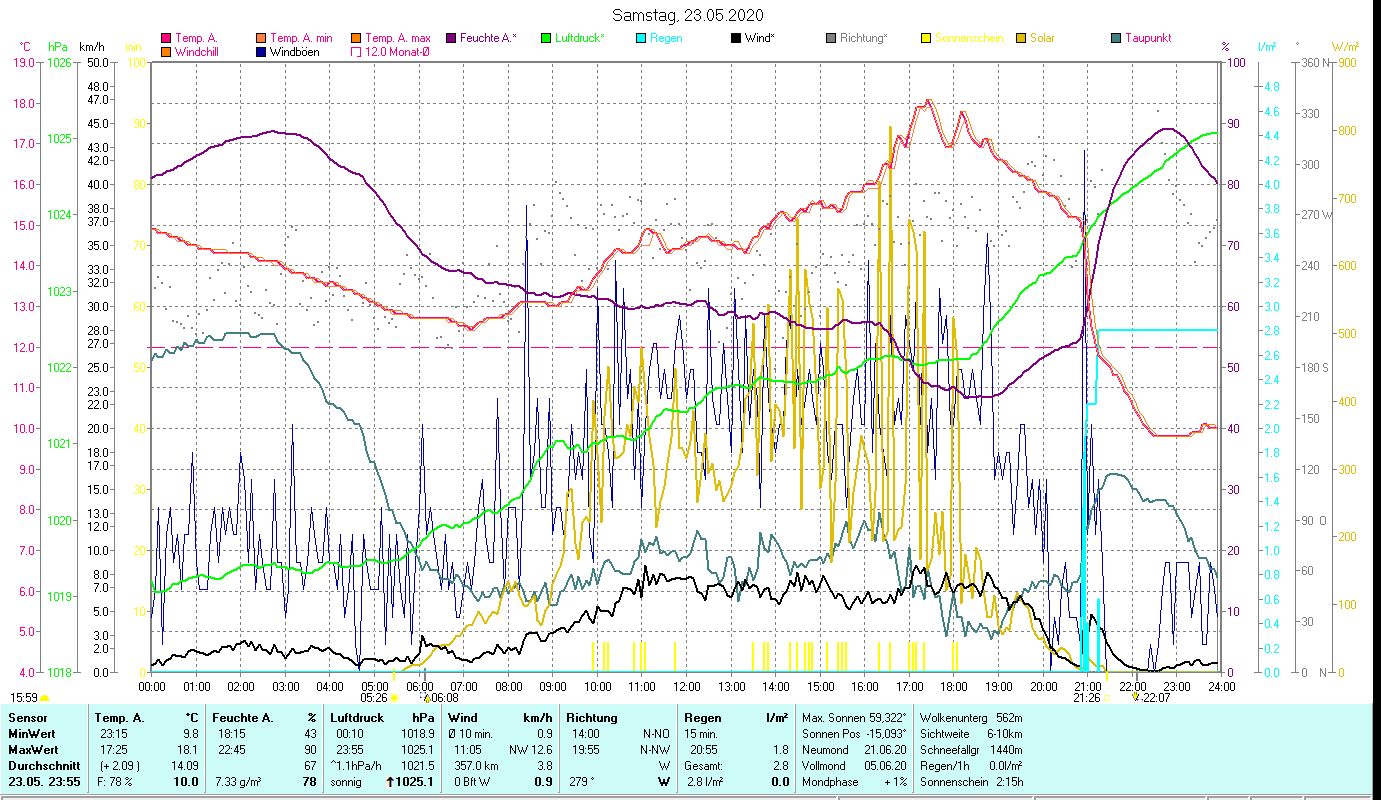Click the 'Samstag, 23.05.2020' chart title

click(x=689, y=15)
